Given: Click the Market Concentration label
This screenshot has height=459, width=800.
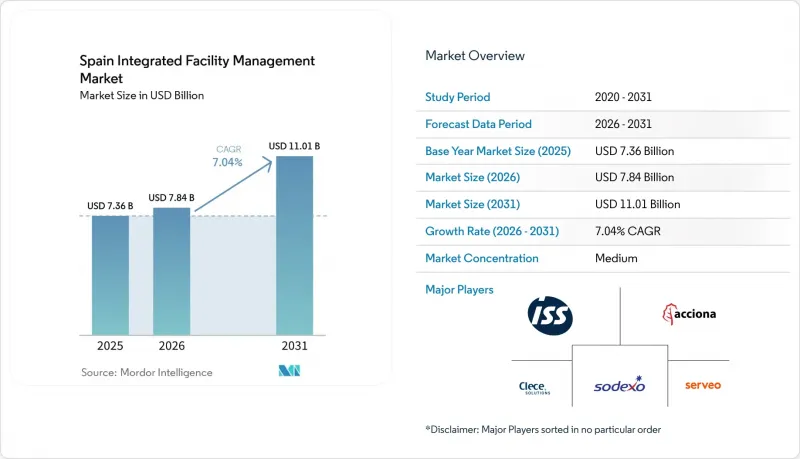Looking at the screenshot, I should (482, 258).
